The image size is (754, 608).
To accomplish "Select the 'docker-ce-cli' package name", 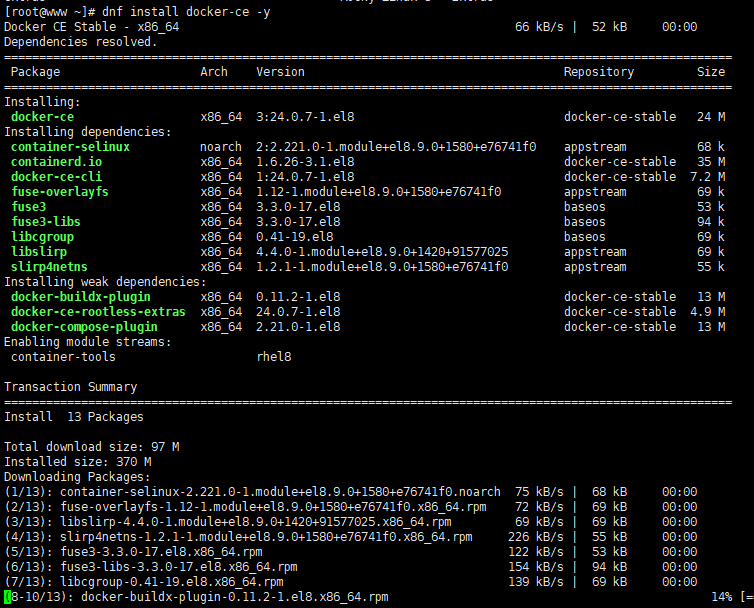I will pos(56,177).
